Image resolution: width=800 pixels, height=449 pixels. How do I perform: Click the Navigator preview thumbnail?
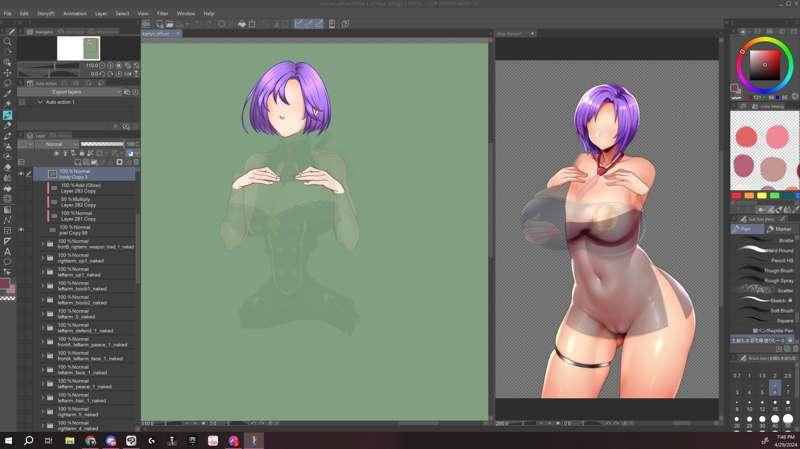click(78, 48)
